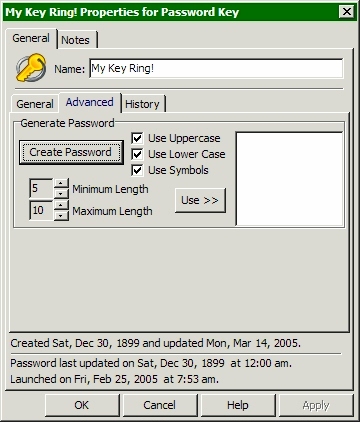Image resolution: width=360 pixels, height=422 pixels.
Task: Confirm changes with the OK button
Action: (x=82, y=405)
